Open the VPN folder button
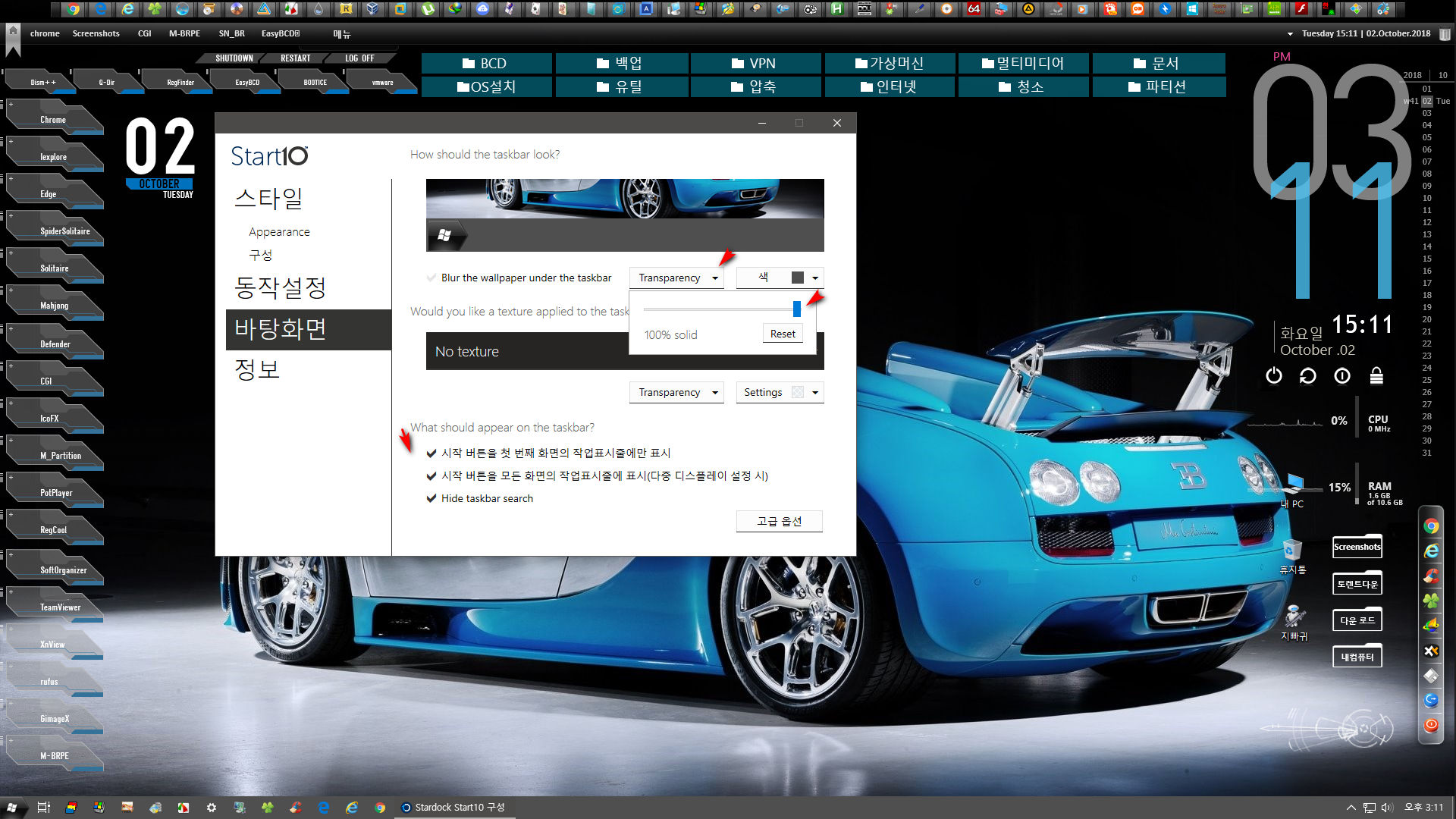The width and height of the screenshot is (1456, 819). [x=755, y=63]
